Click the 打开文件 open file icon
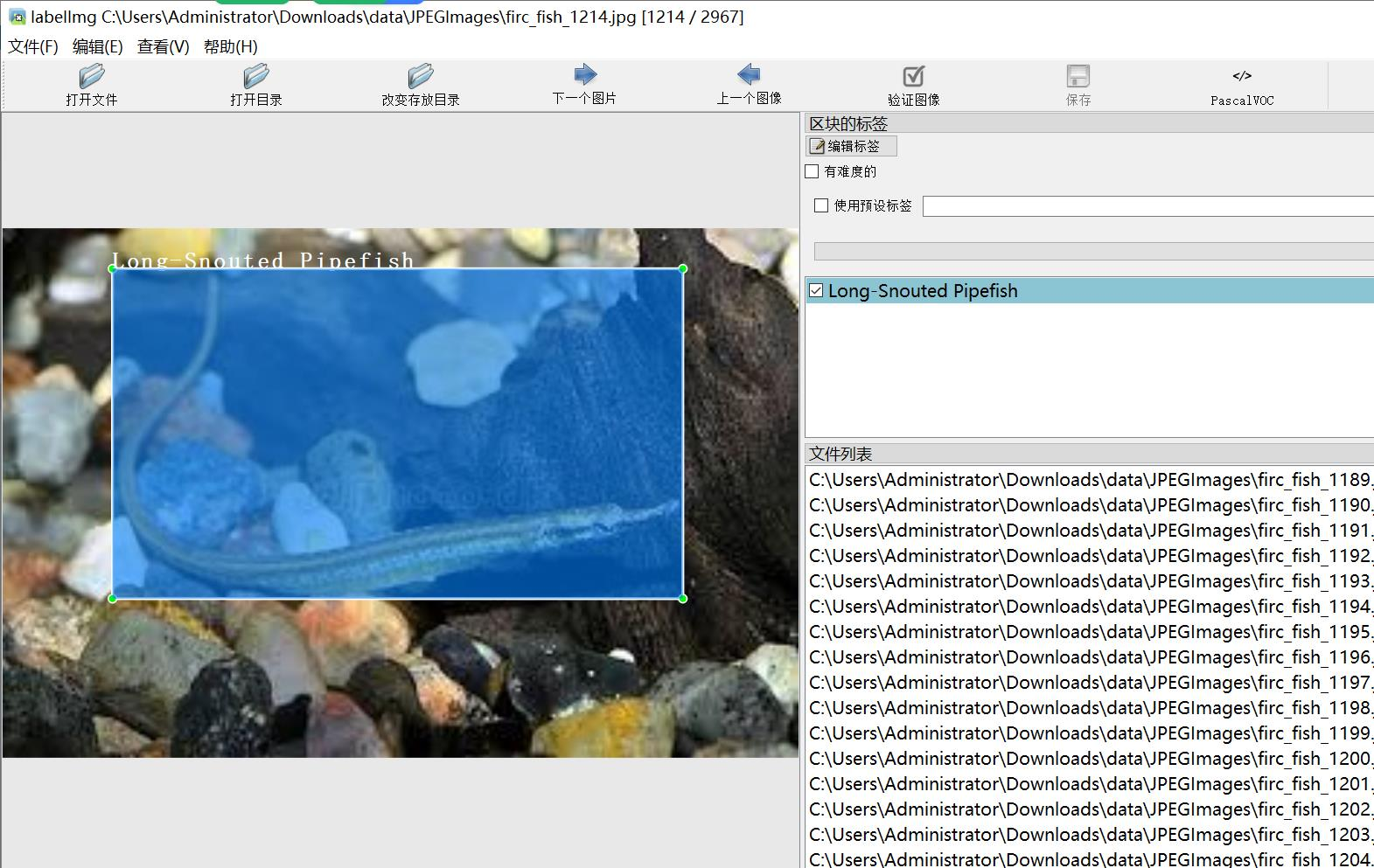The width and height of the screenshot is (1374, 868). [91, 76]
